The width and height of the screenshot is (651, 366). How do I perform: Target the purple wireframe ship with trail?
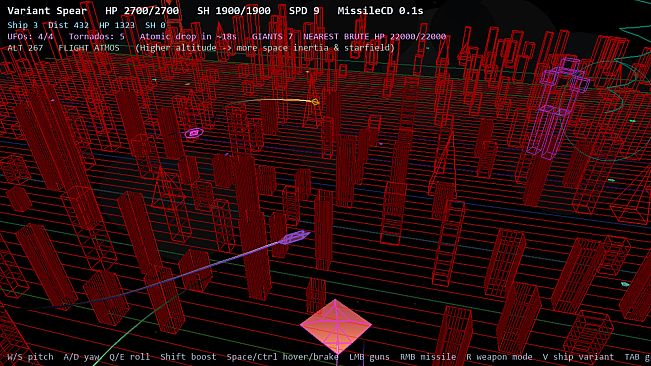pos(296,237)
